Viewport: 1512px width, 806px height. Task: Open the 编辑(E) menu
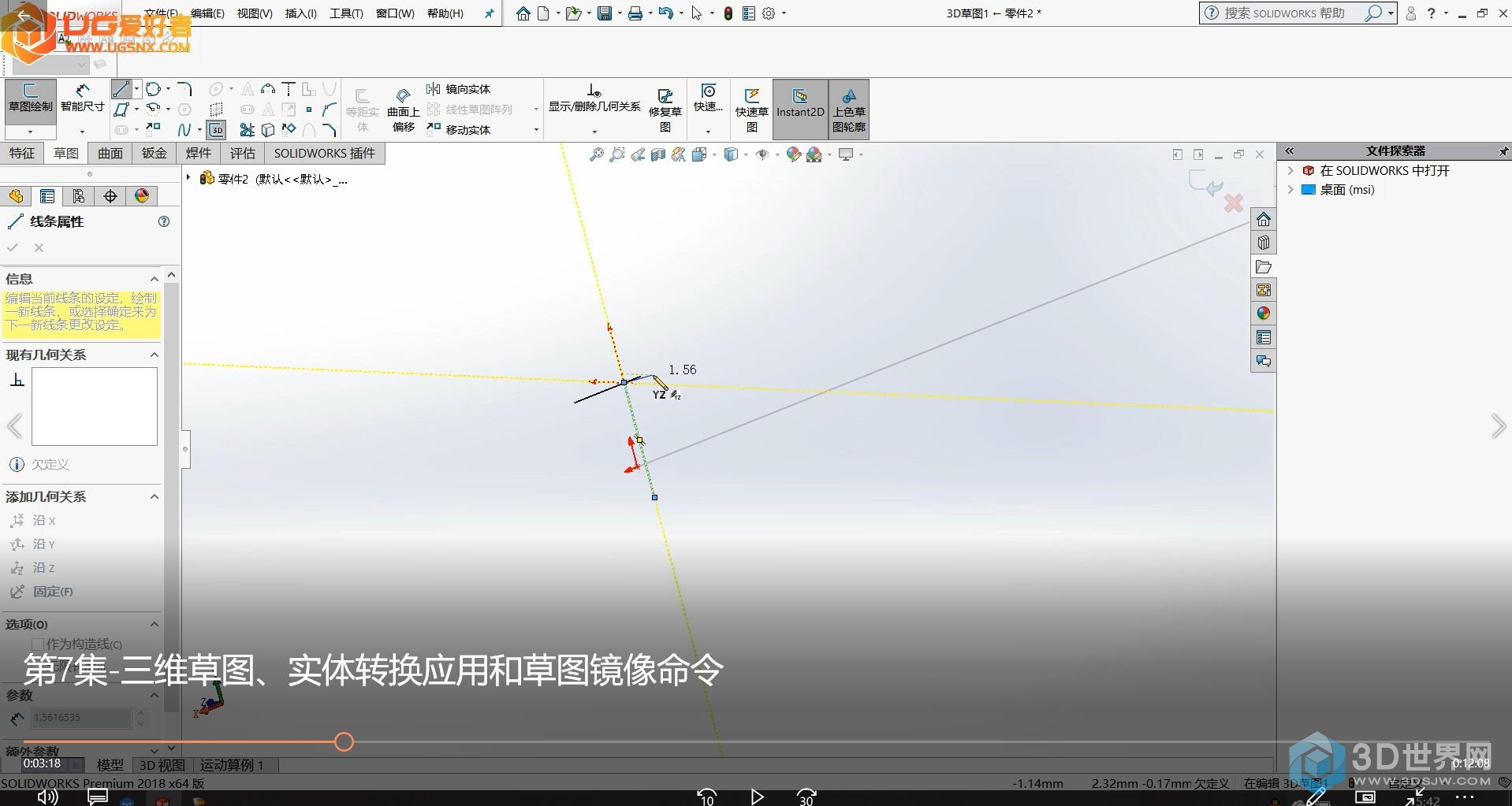tap(207, 13)
